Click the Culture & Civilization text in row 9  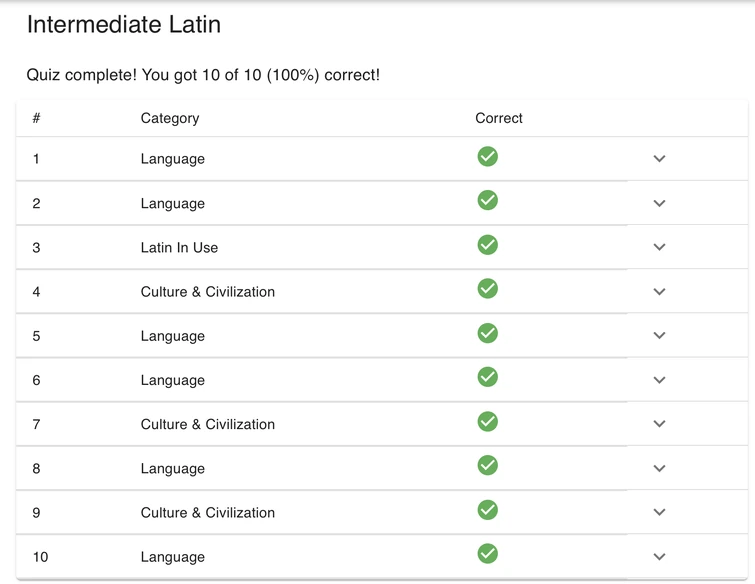[207, 513]
